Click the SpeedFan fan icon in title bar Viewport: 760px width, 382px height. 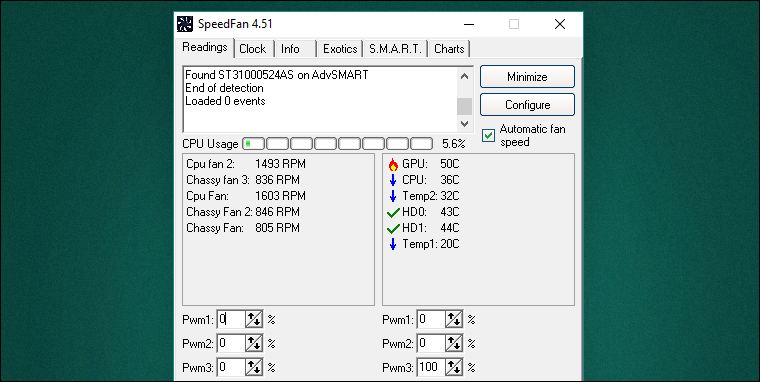pos(185,24)
